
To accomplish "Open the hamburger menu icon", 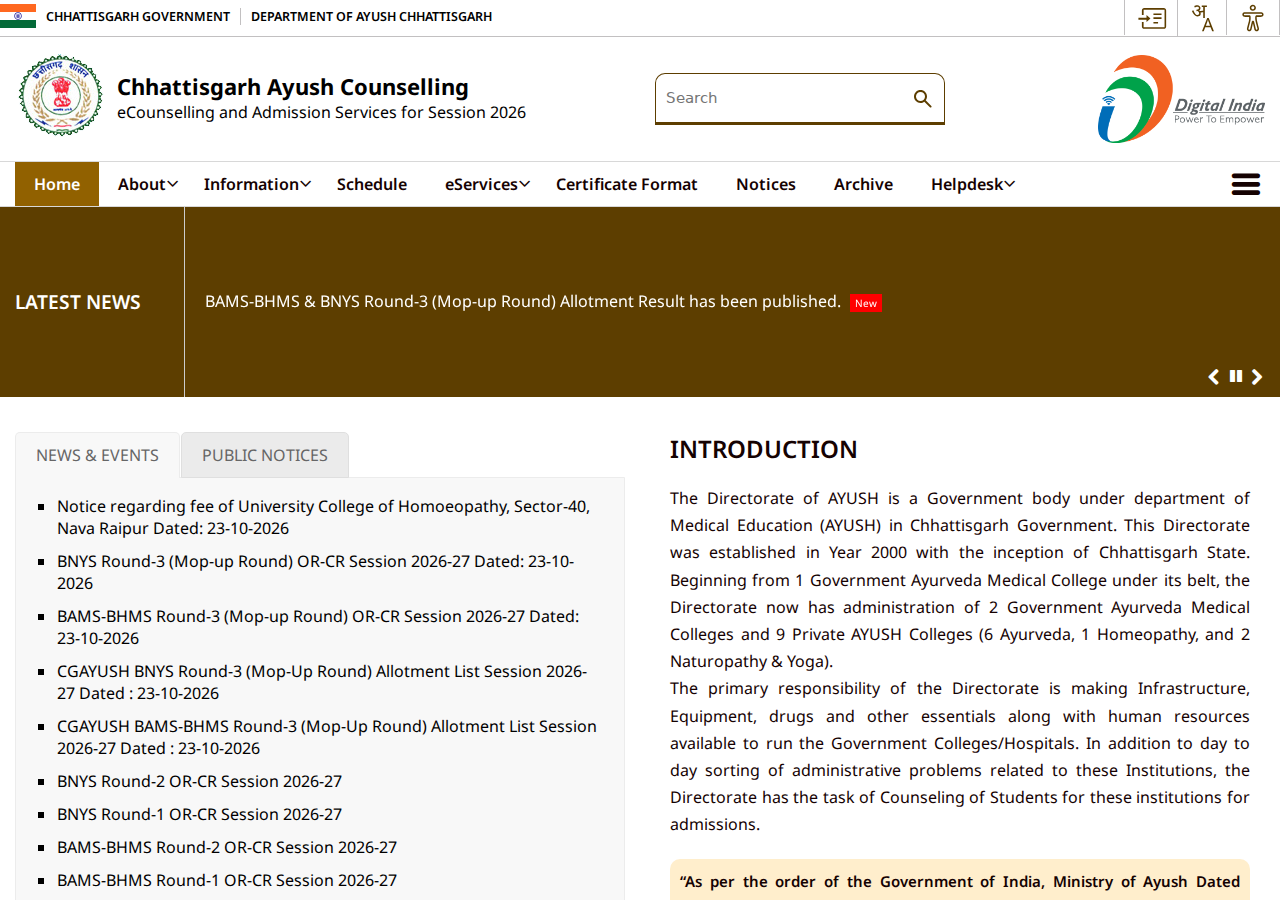I will click(1246, 184).
